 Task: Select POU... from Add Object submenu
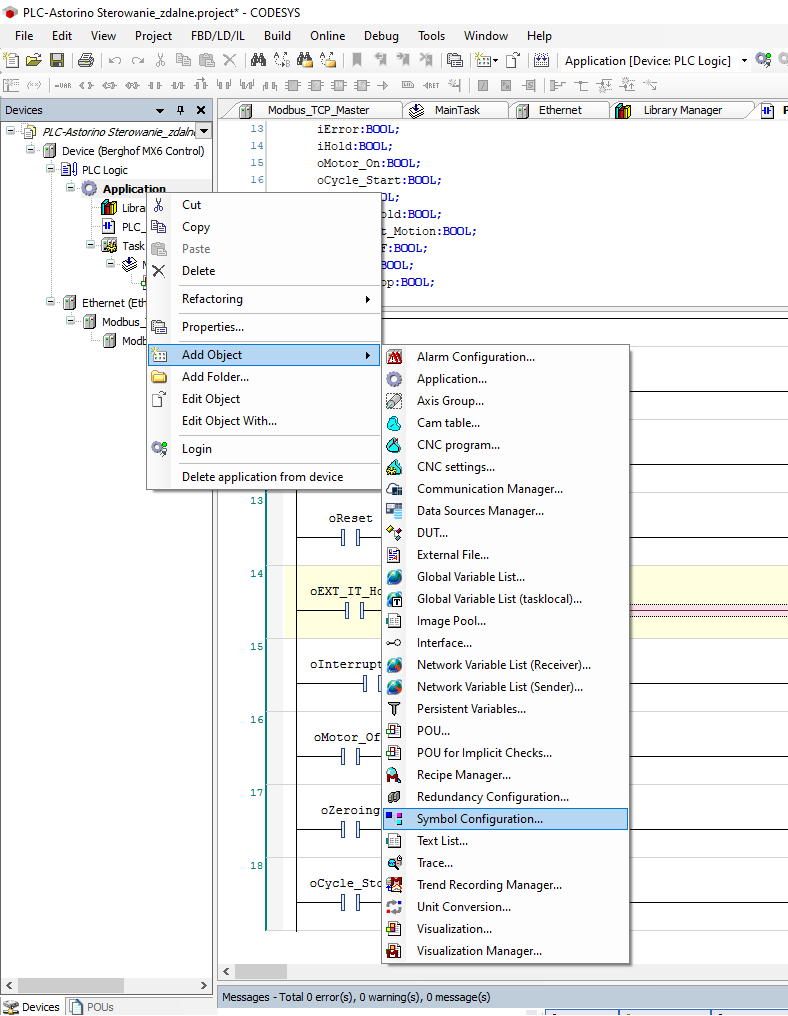pyautogui.click(x=505, y=731)
